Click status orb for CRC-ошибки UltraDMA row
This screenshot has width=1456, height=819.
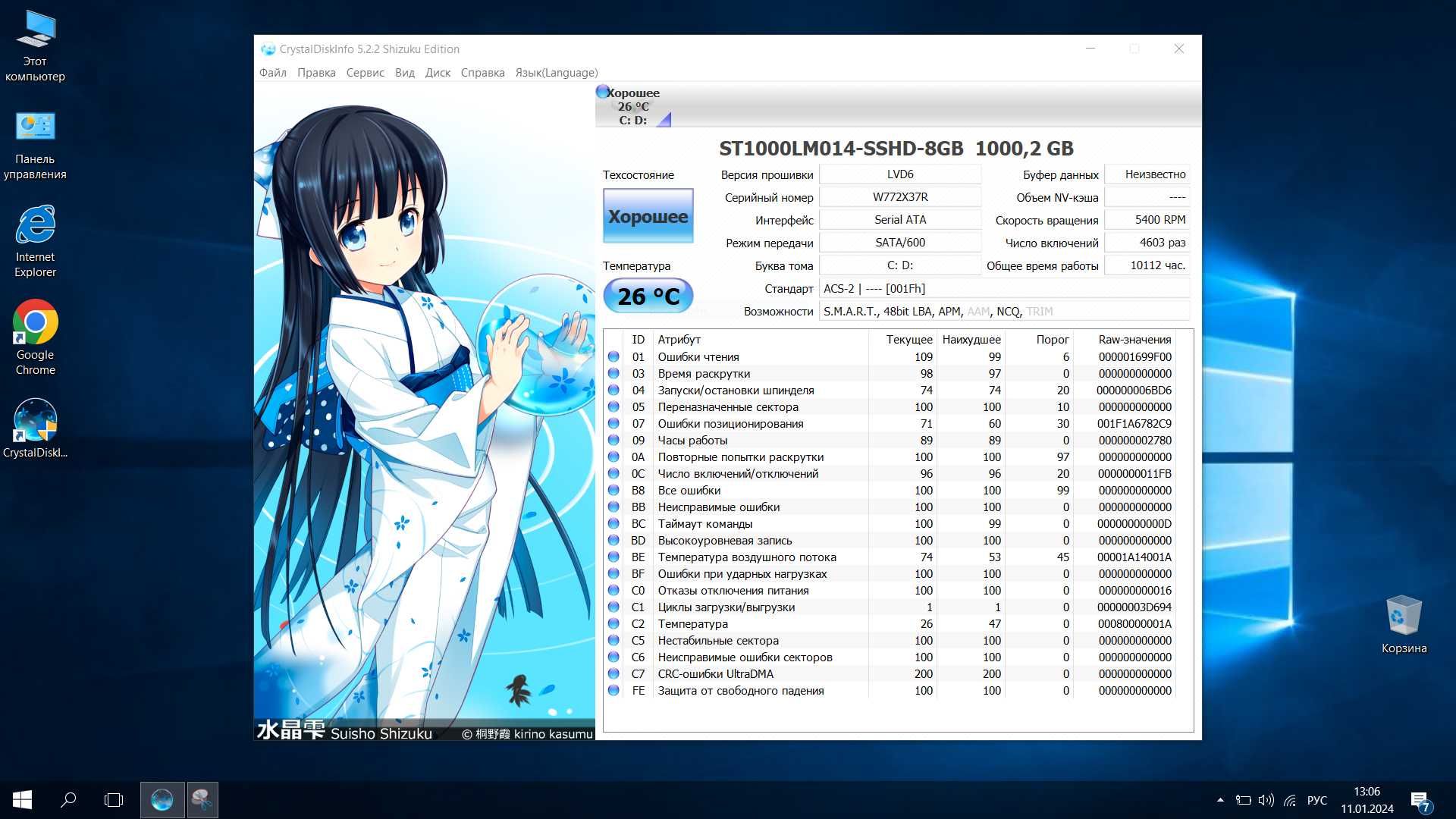[x=613, y=674]
